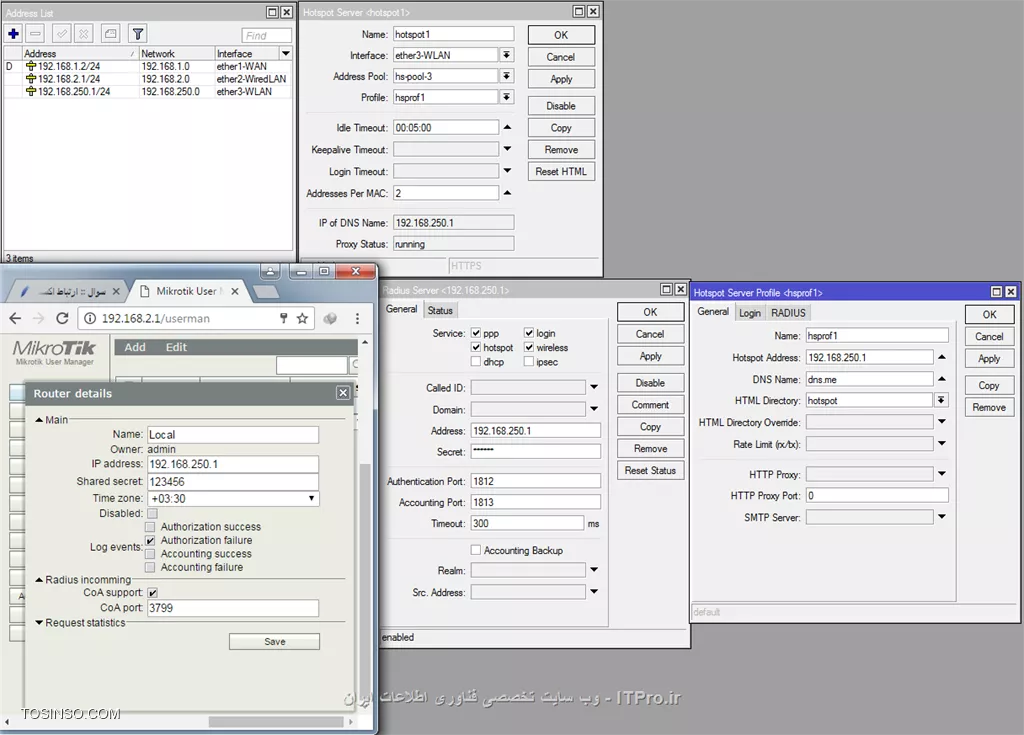Expand the Called ID field
This screenshot has width=1024, height=735.
(x=594, y=387)
